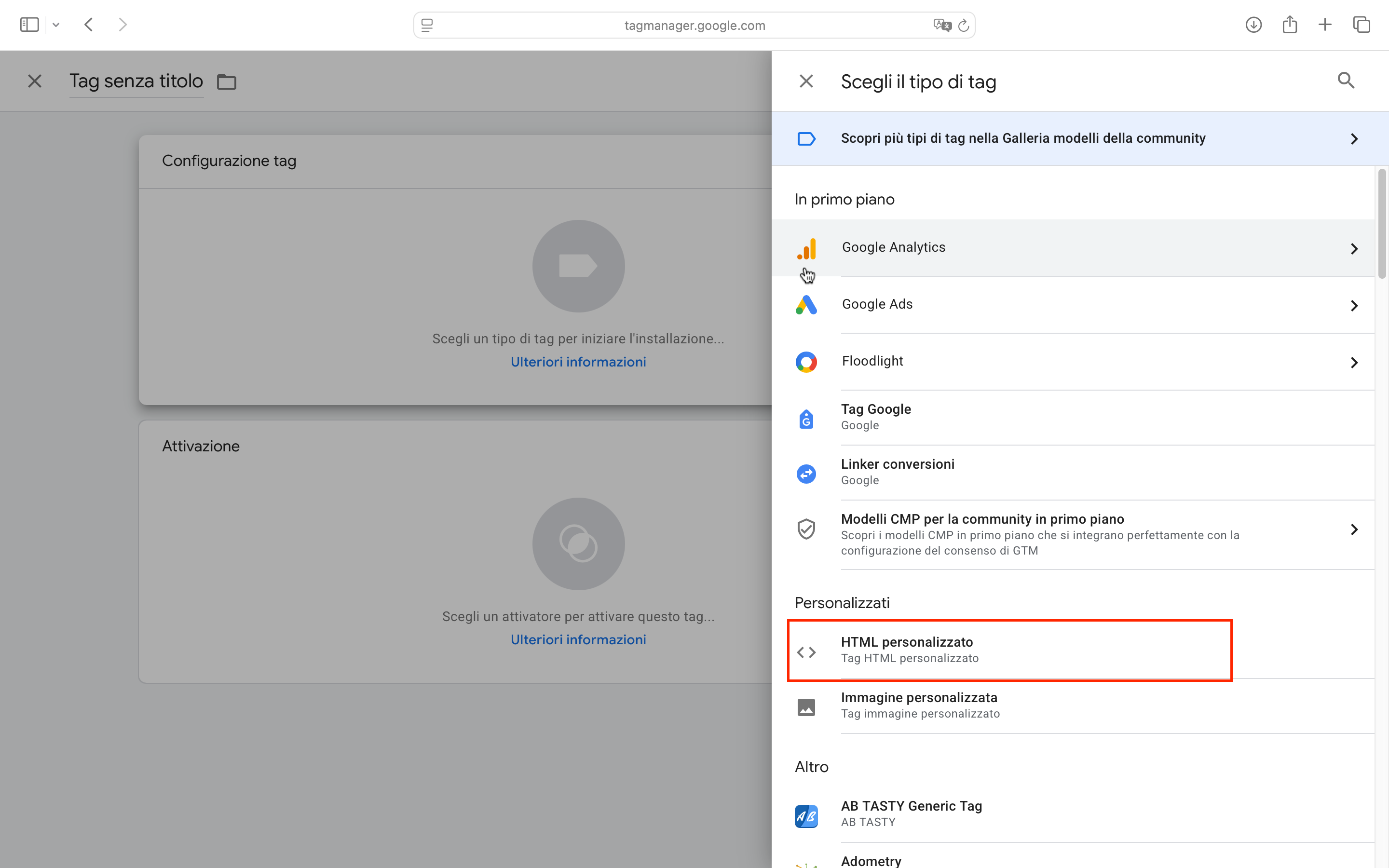Expand Google Analytics chevron arrow
This screenshot has width=1389, height=868.
pos(1354,248)
